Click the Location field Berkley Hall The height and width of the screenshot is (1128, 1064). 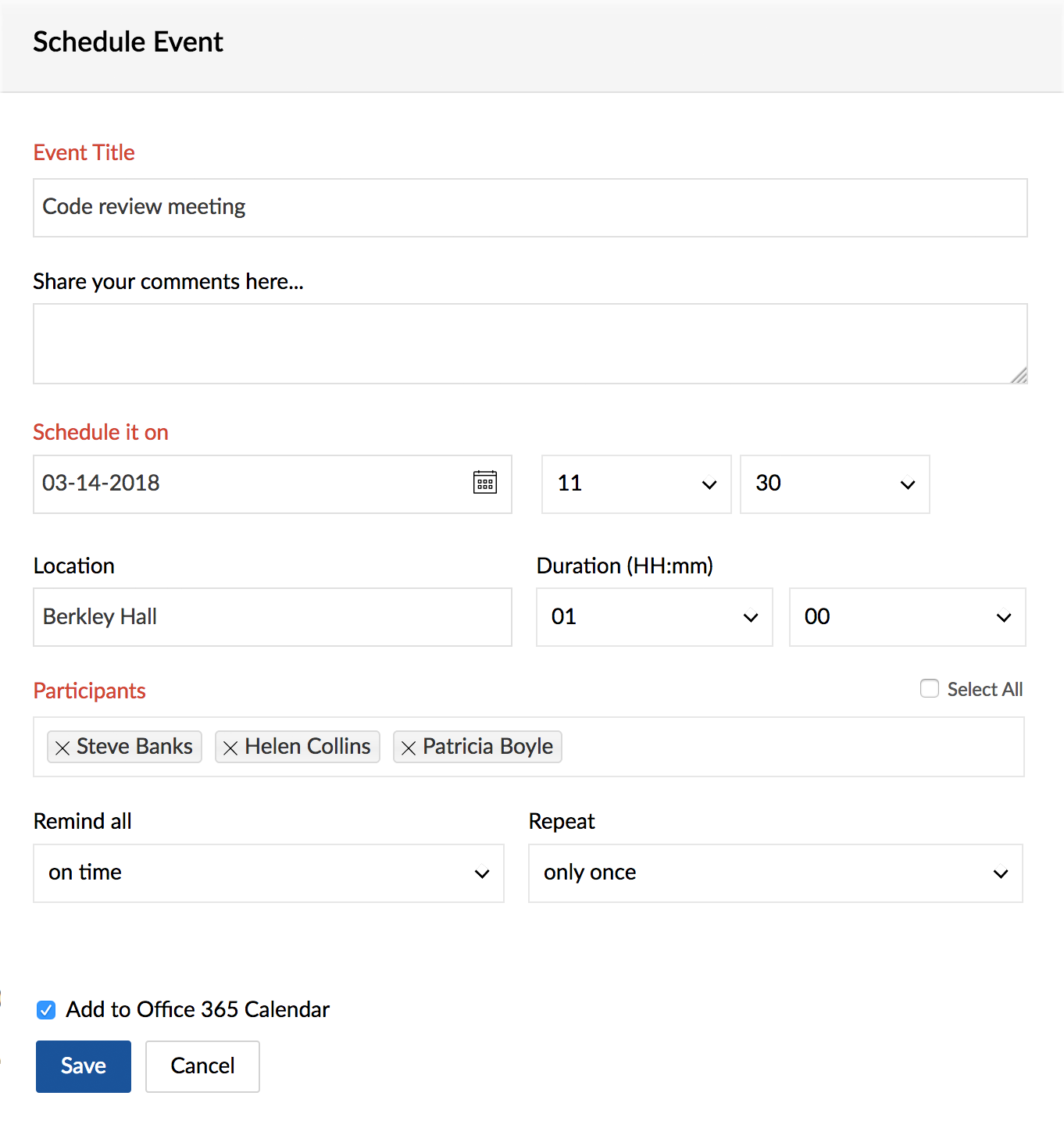(x=273, y=617)
